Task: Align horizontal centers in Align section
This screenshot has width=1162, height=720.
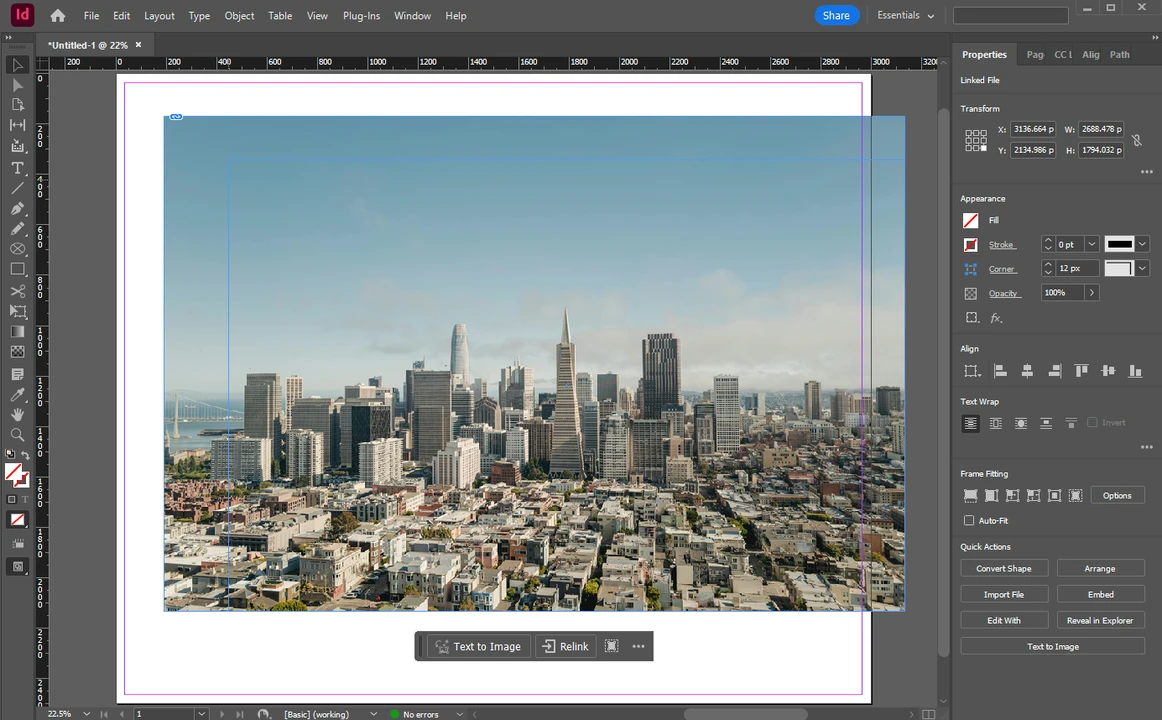Action: pyautogui.click(x=1027, y=371)
